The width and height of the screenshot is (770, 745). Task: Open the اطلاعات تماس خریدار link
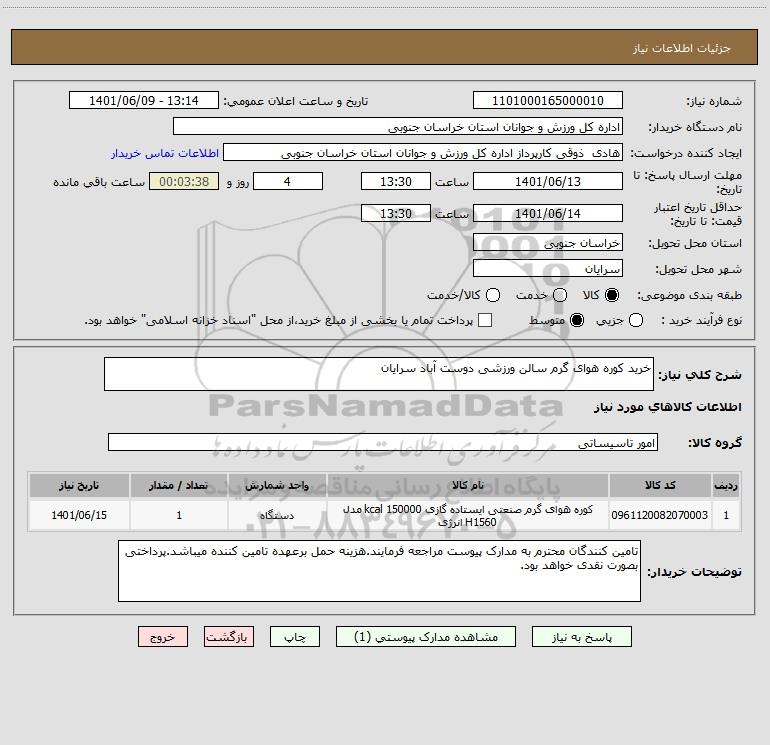[x=165, y=153]
